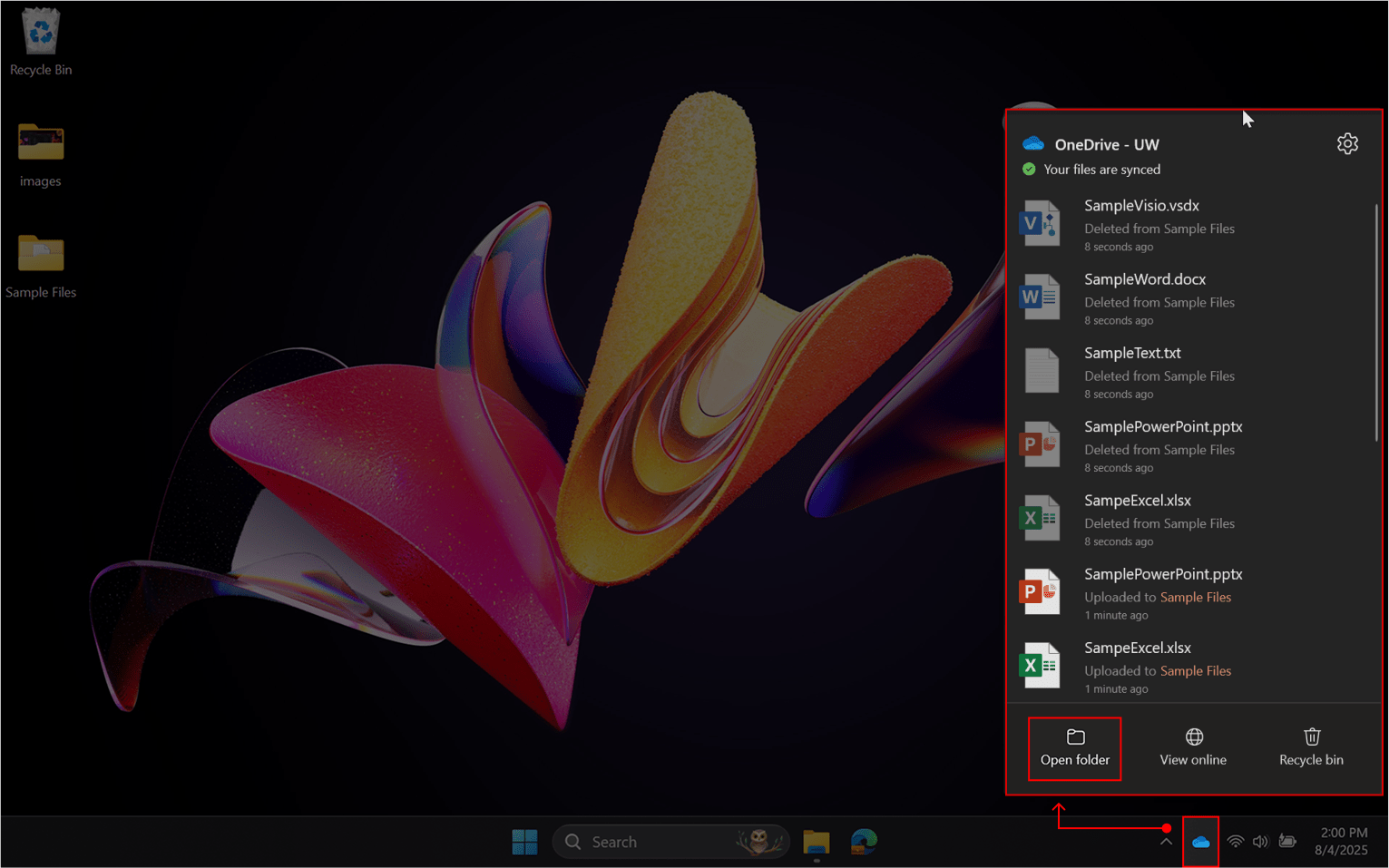This screenshot has width=1389, height=868.
Task: Click the SampeExcel.xlsx Excel file icon
Action: pos(1041,517)
